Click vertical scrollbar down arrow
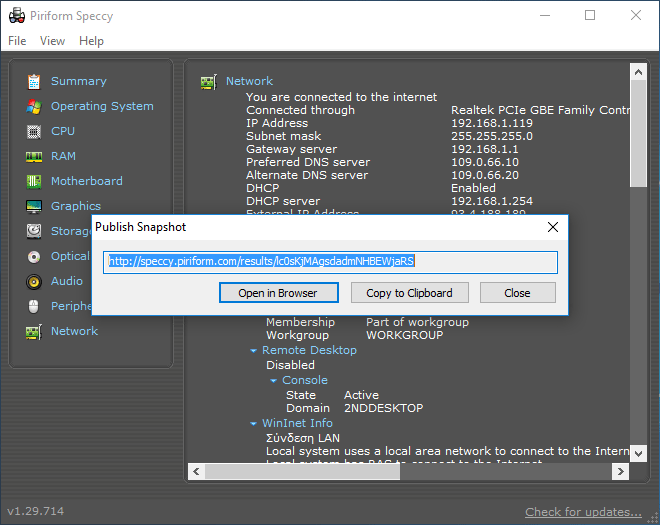This screenshot has height=525, width=660. (x=638, y=454)
